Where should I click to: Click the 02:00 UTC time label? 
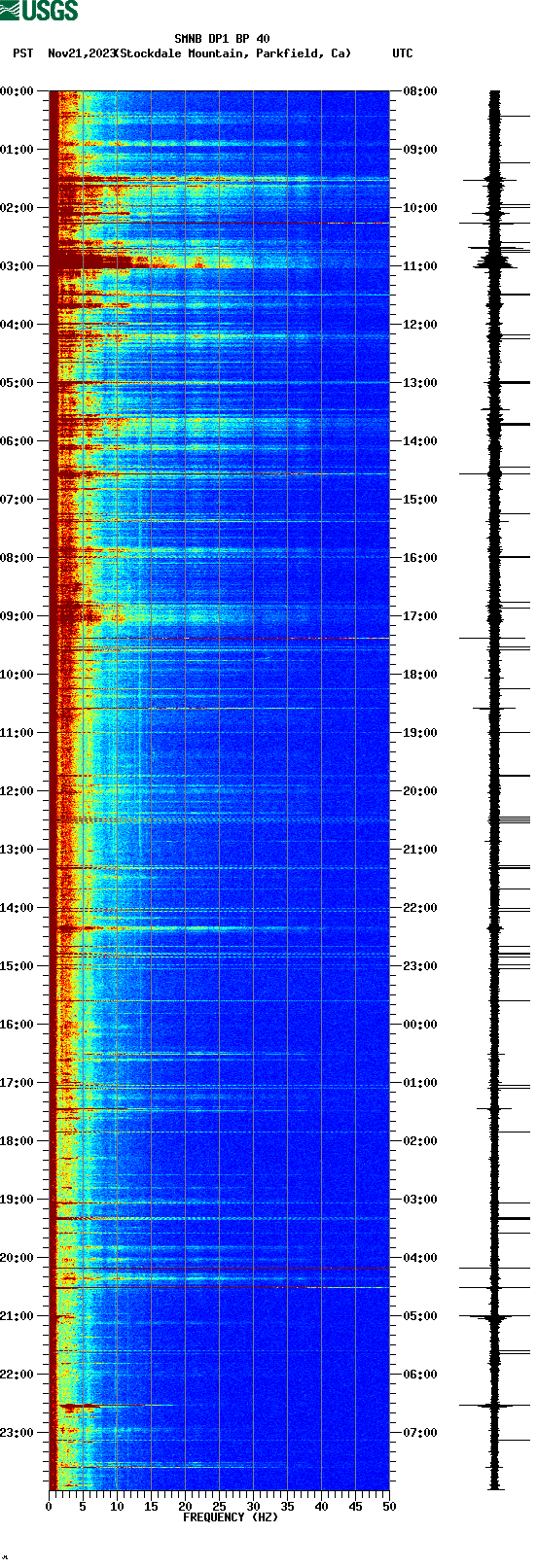click(x=420, y=1141)
